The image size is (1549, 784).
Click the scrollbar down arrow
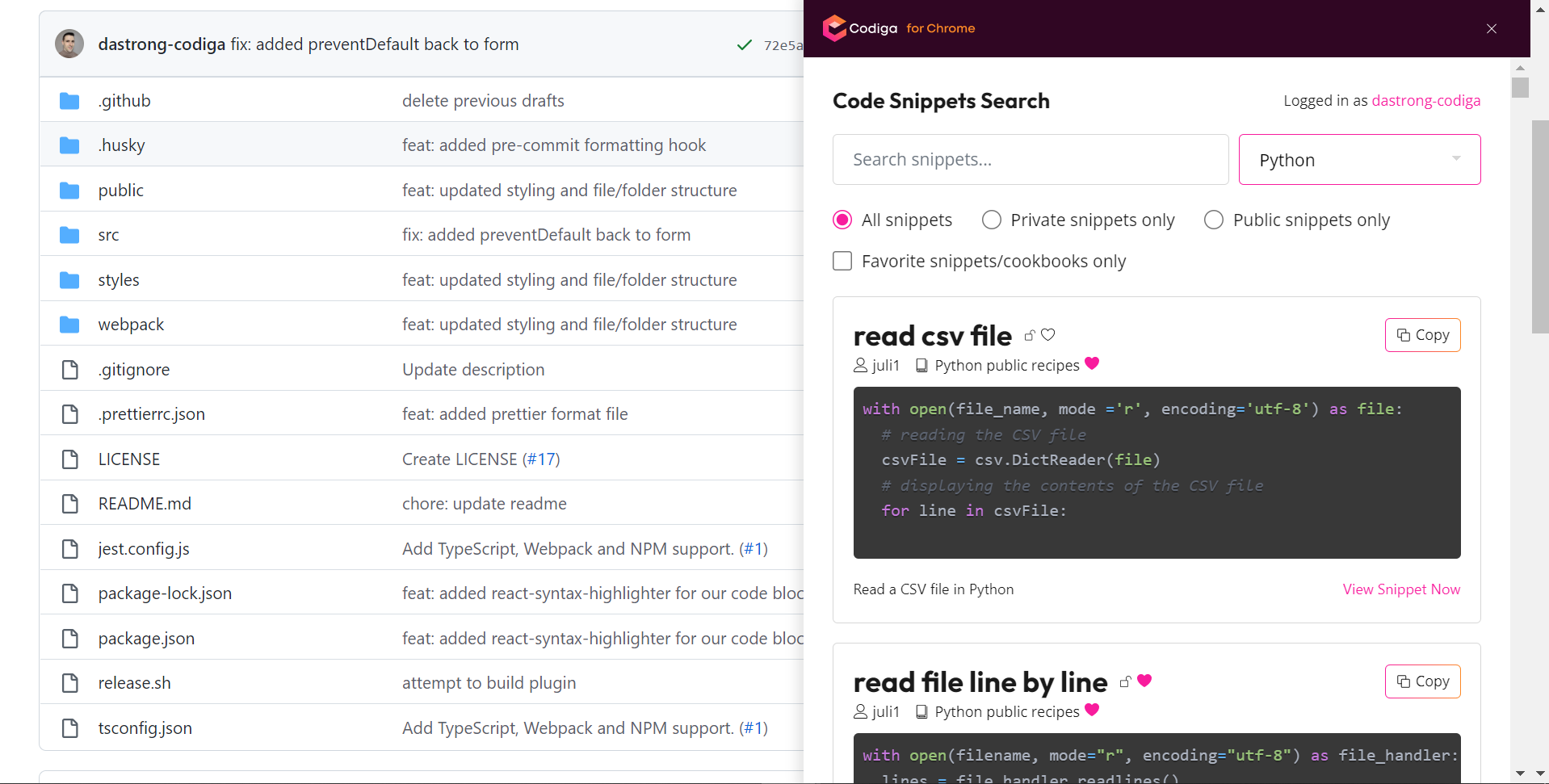click(x=1540, y=774)
